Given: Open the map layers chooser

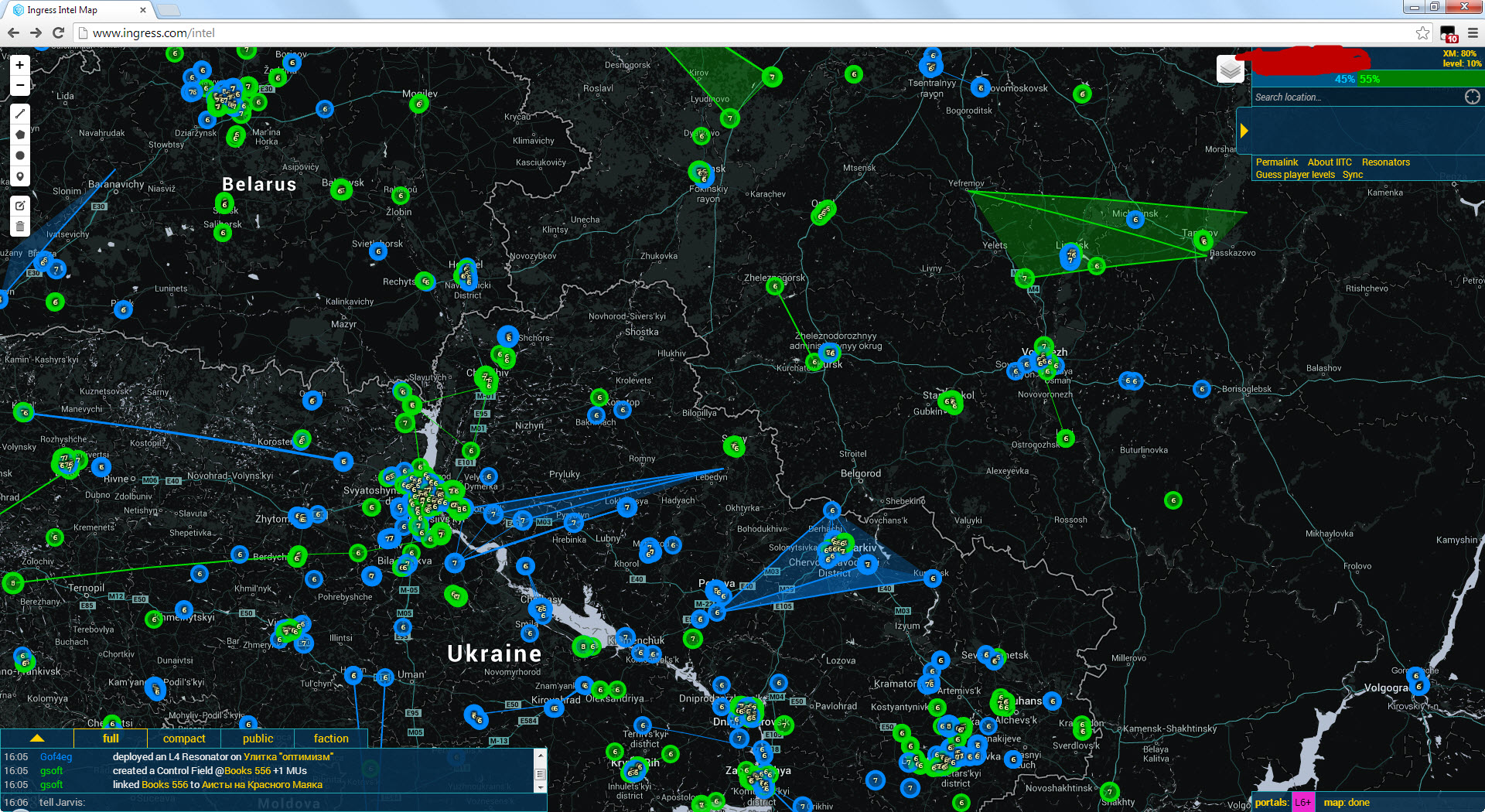Looking at the screenshot, I should click(x=1230, y=70).
